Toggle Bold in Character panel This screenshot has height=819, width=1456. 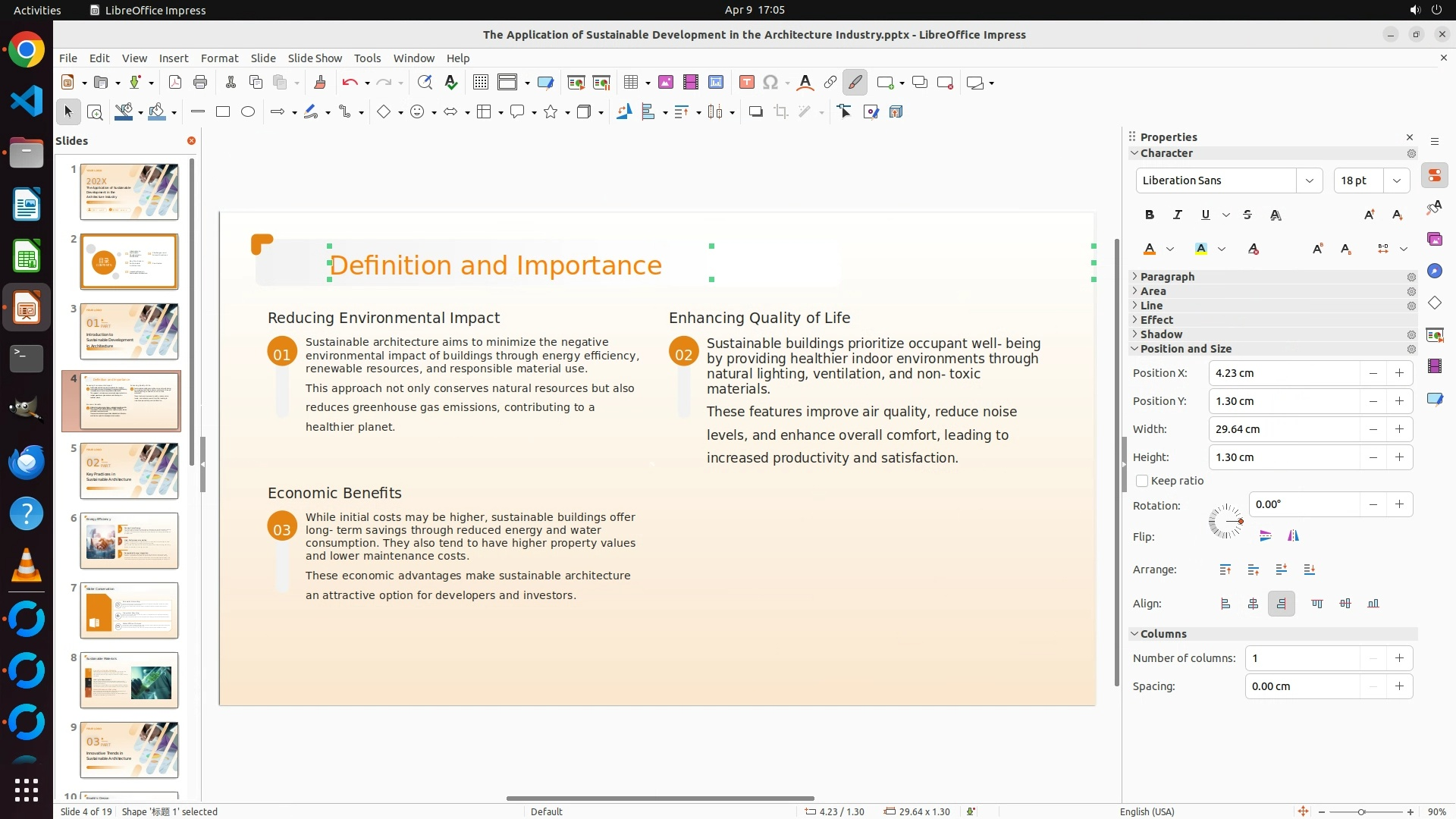coord(1150,215)
